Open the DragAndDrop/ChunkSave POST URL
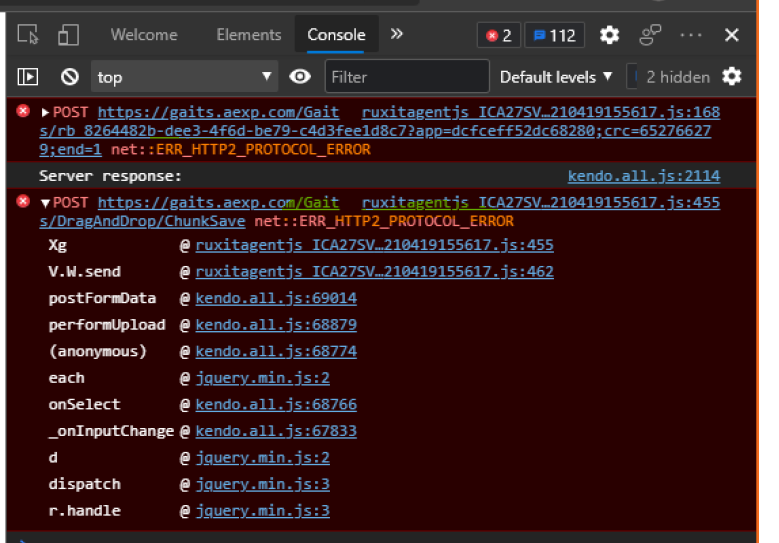This screenshot has height=543, width=779. click(142, 221)
